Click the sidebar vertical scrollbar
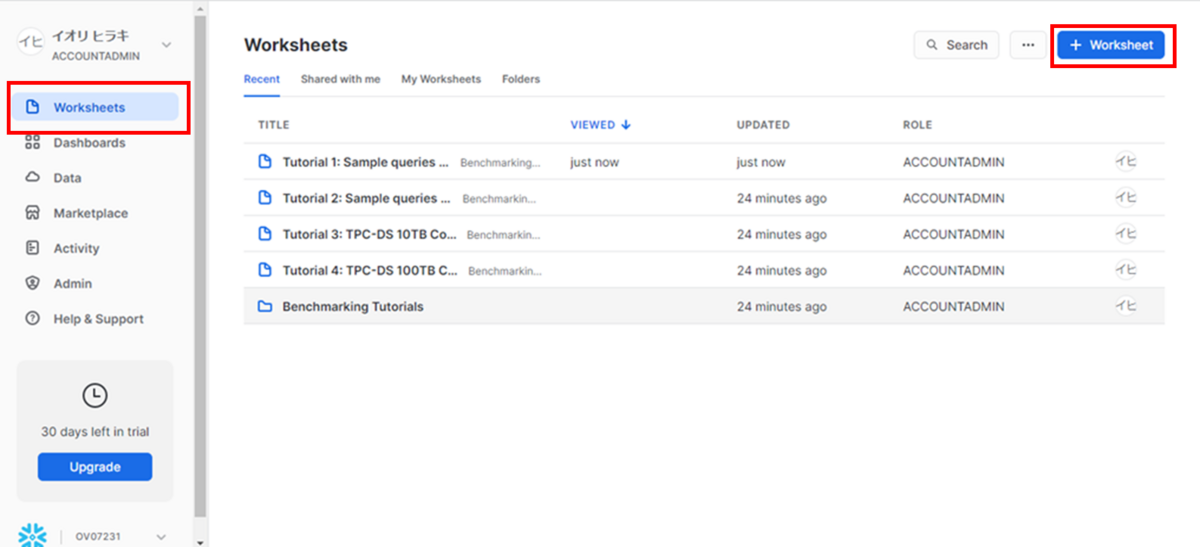The image size is (1200, 547). pyautogui.click(x=200, y=265)
